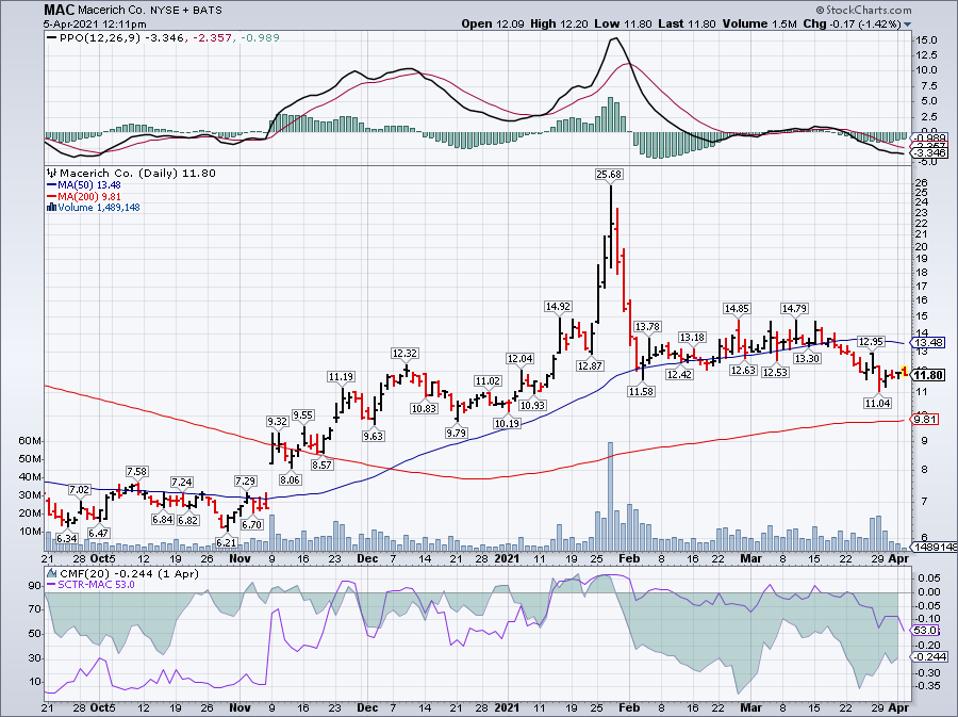Click the purple SCTR-MAC legend marker
Viewport: 958px width, 717px height.
tap(51, 584)
